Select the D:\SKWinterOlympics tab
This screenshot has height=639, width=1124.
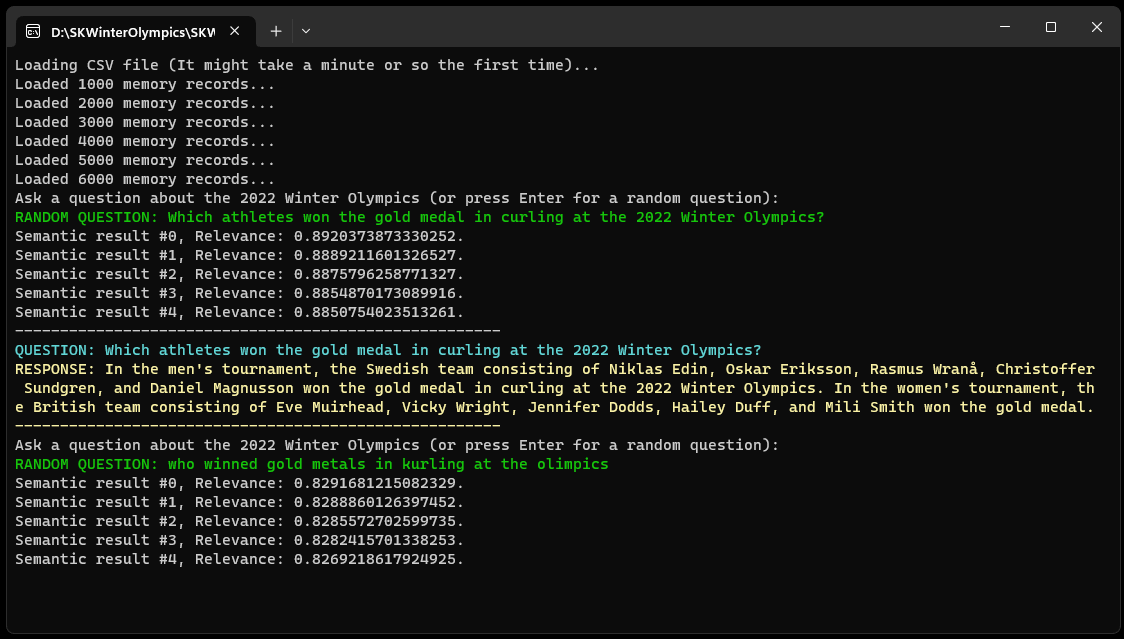pos(130,32)
